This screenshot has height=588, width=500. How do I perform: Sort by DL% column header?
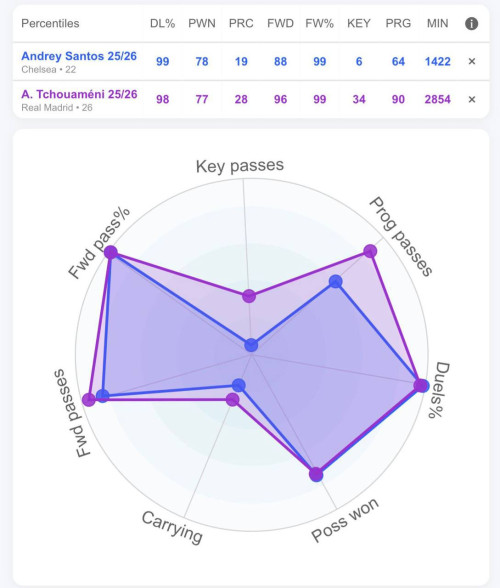162,23
